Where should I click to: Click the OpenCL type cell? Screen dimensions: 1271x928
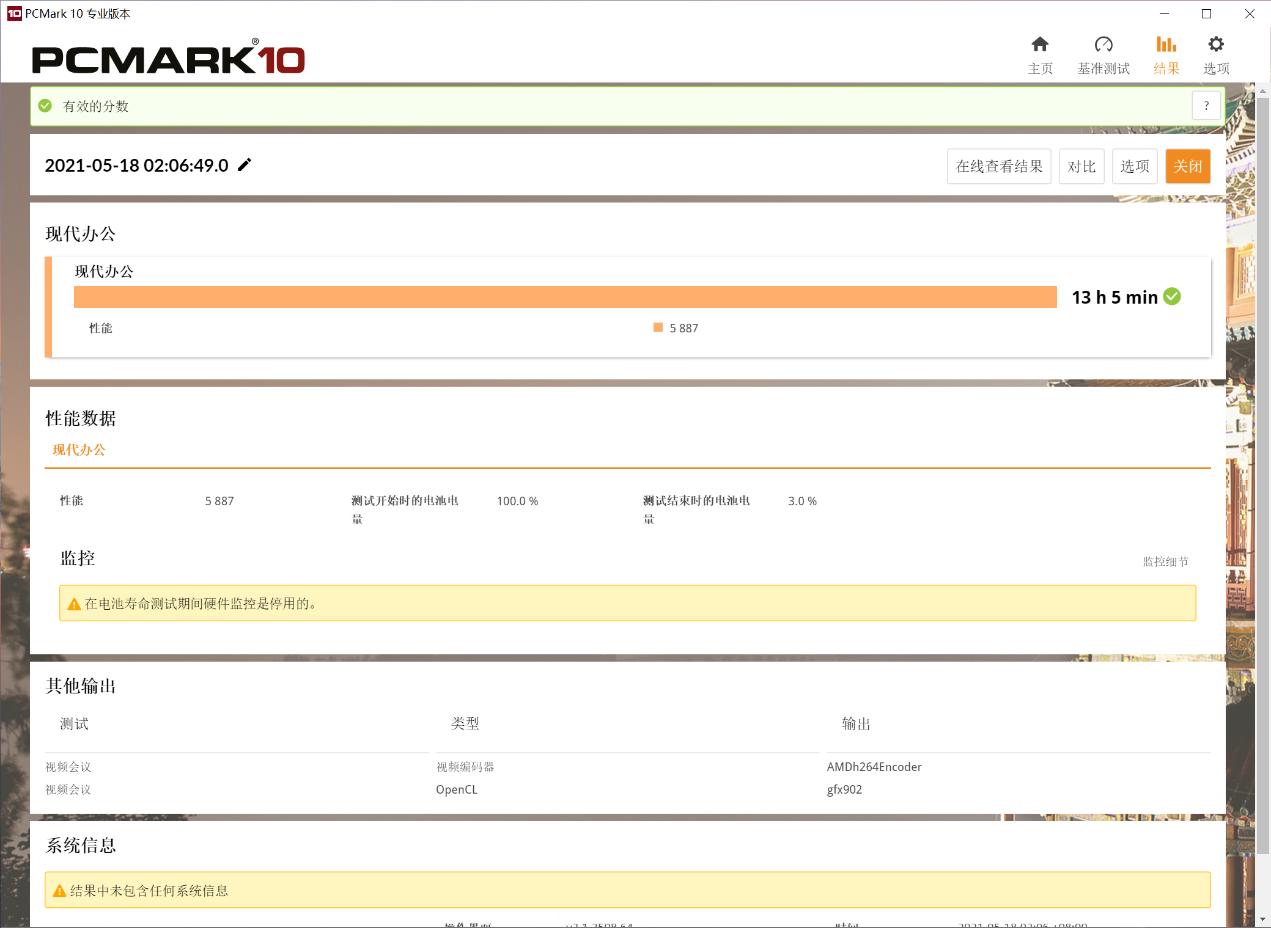(x=457, y=790)
